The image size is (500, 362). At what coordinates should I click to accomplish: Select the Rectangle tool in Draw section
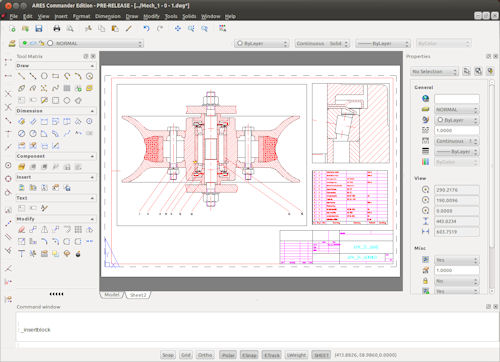(x=55, y=76)
